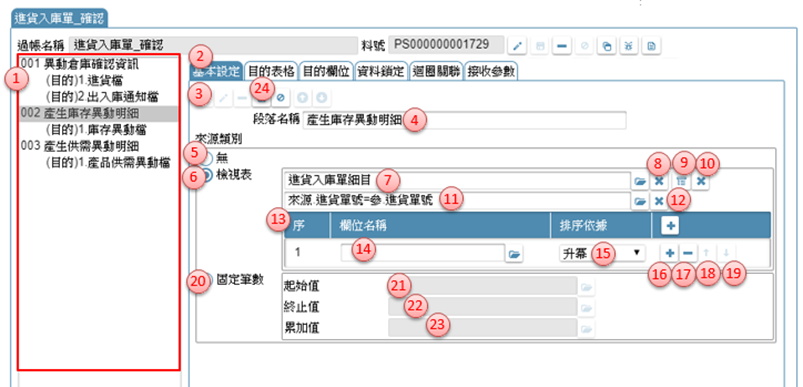The height and width of the screenshot is (387, 803).
Task: Click X icon directly after 進貨入庫單細目 folder icon
Action: [659, 181]
